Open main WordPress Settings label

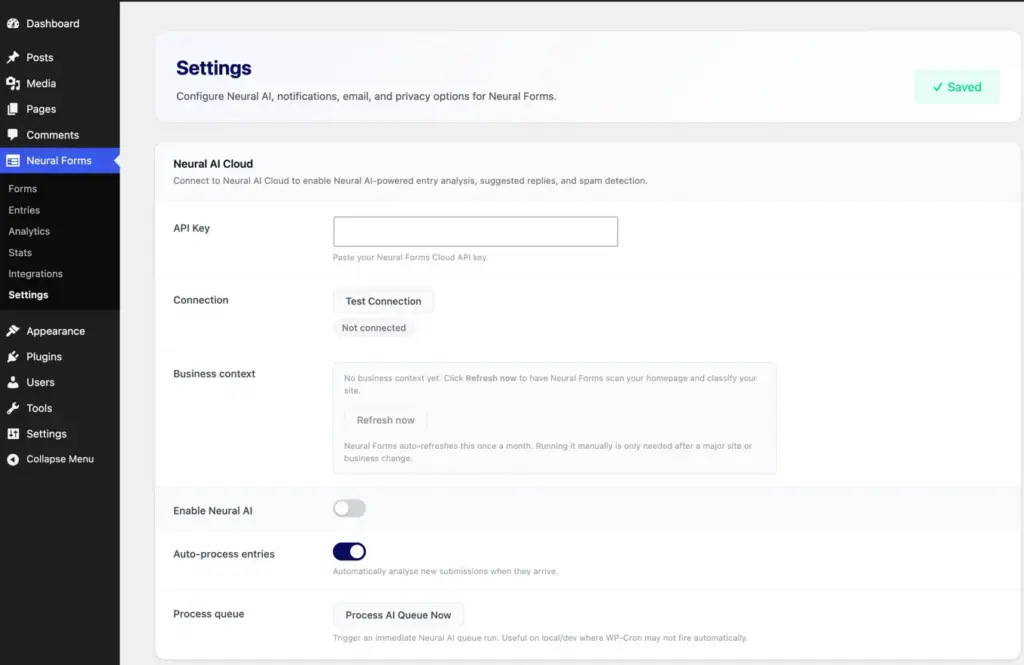[46, 434]
